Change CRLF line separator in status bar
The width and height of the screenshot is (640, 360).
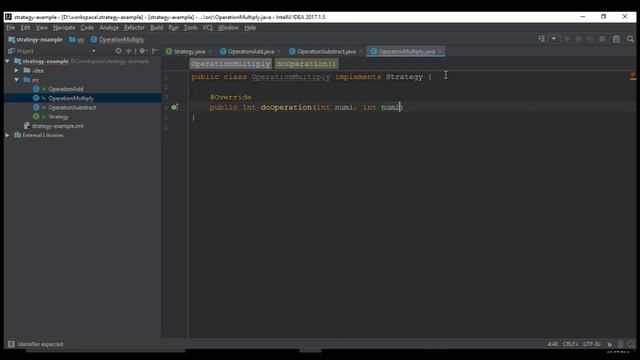(x=571, y=344)
